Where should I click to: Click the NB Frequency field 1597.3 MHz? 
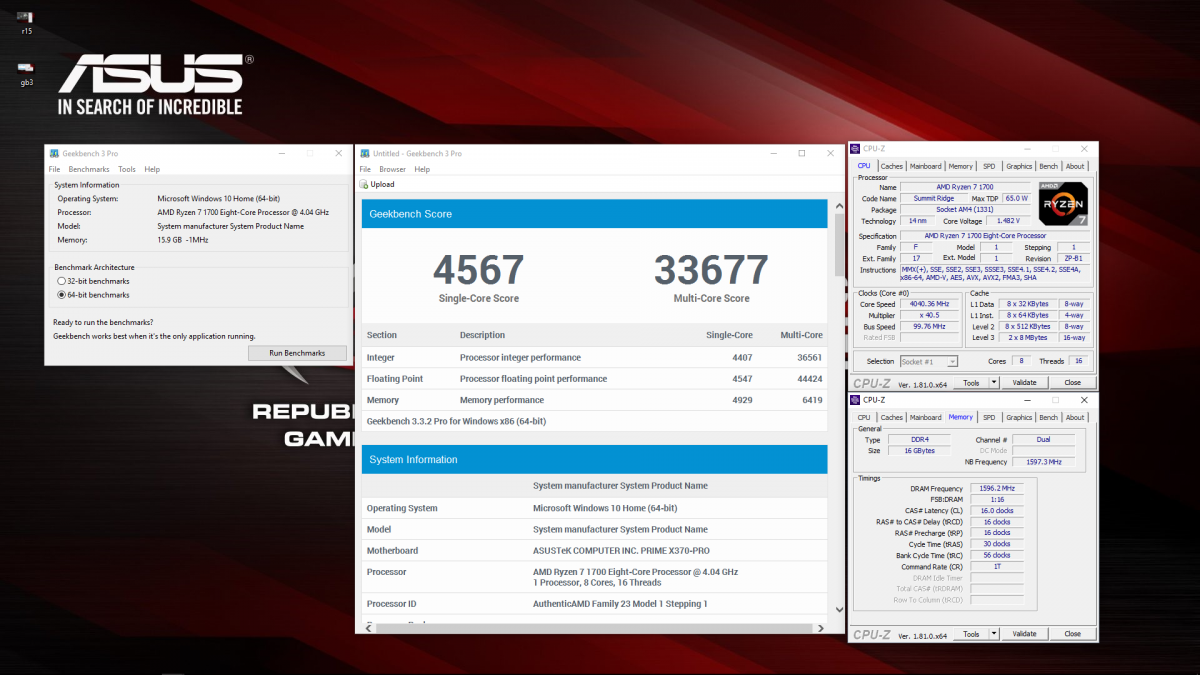click(x=1044, y=462)
